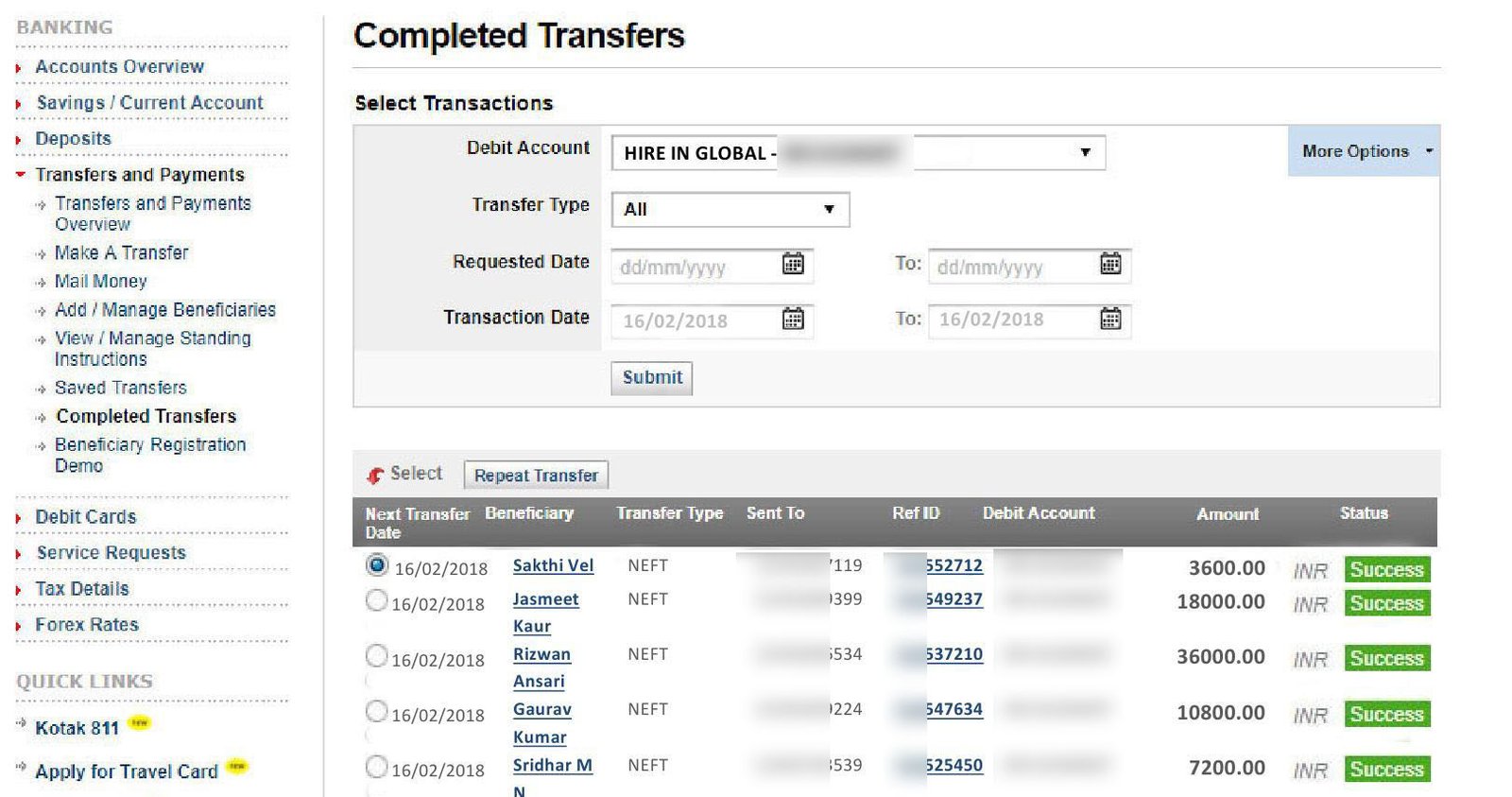This screenshot has height=797, width=1512.
Task: Open the Transaction Date To calendar icon
Action: click(x=1110, y=319)
